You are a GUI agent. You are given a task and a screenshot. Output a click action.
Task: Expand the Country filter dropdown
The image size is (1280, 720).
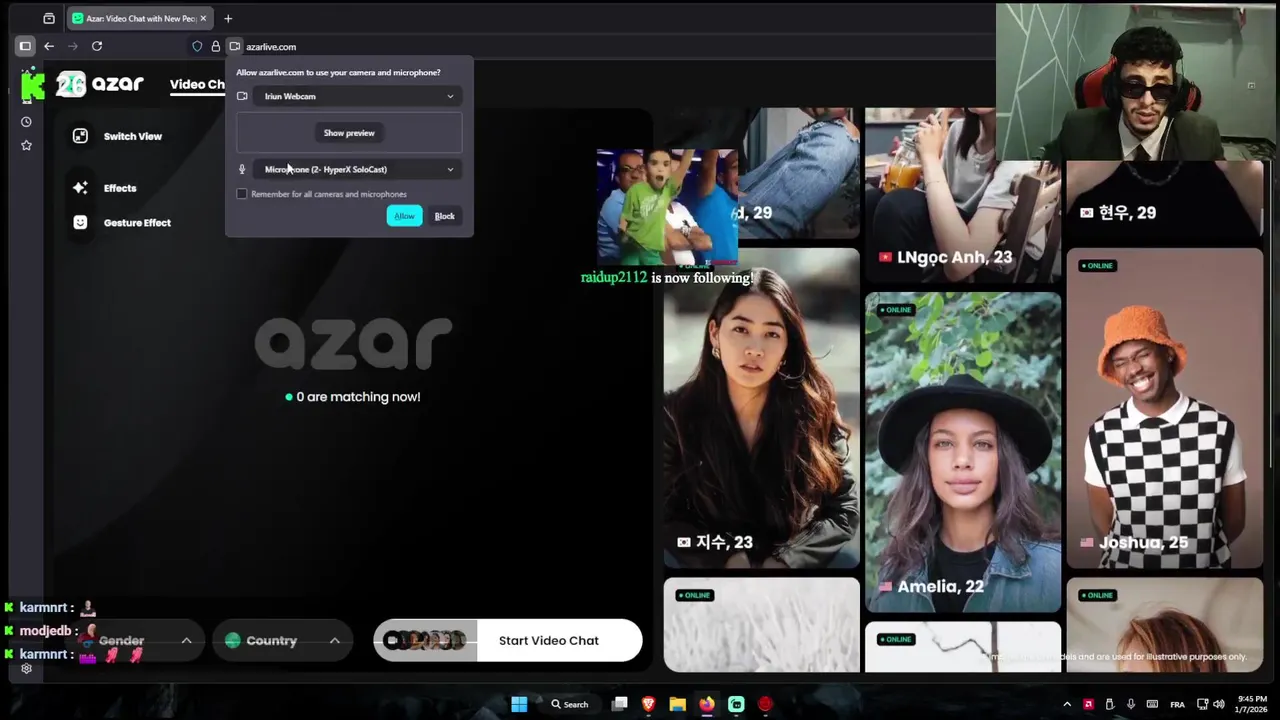(283, 640)
